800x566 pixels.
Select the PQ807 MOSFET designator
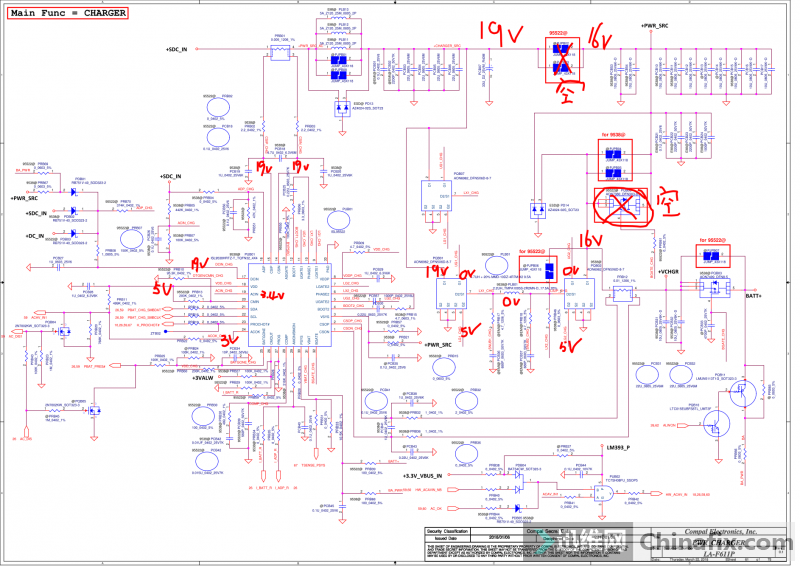(x=459, y=174)
